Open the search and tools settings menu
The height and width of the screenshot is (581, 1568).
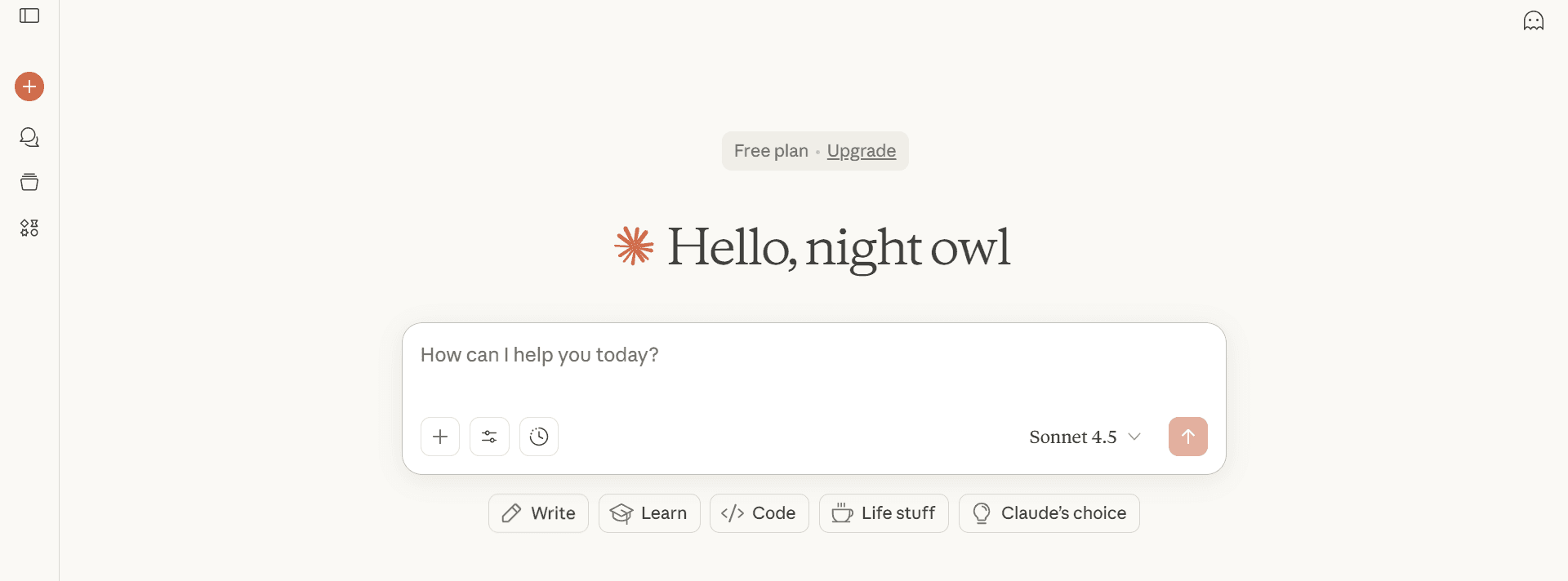(489, 437)
